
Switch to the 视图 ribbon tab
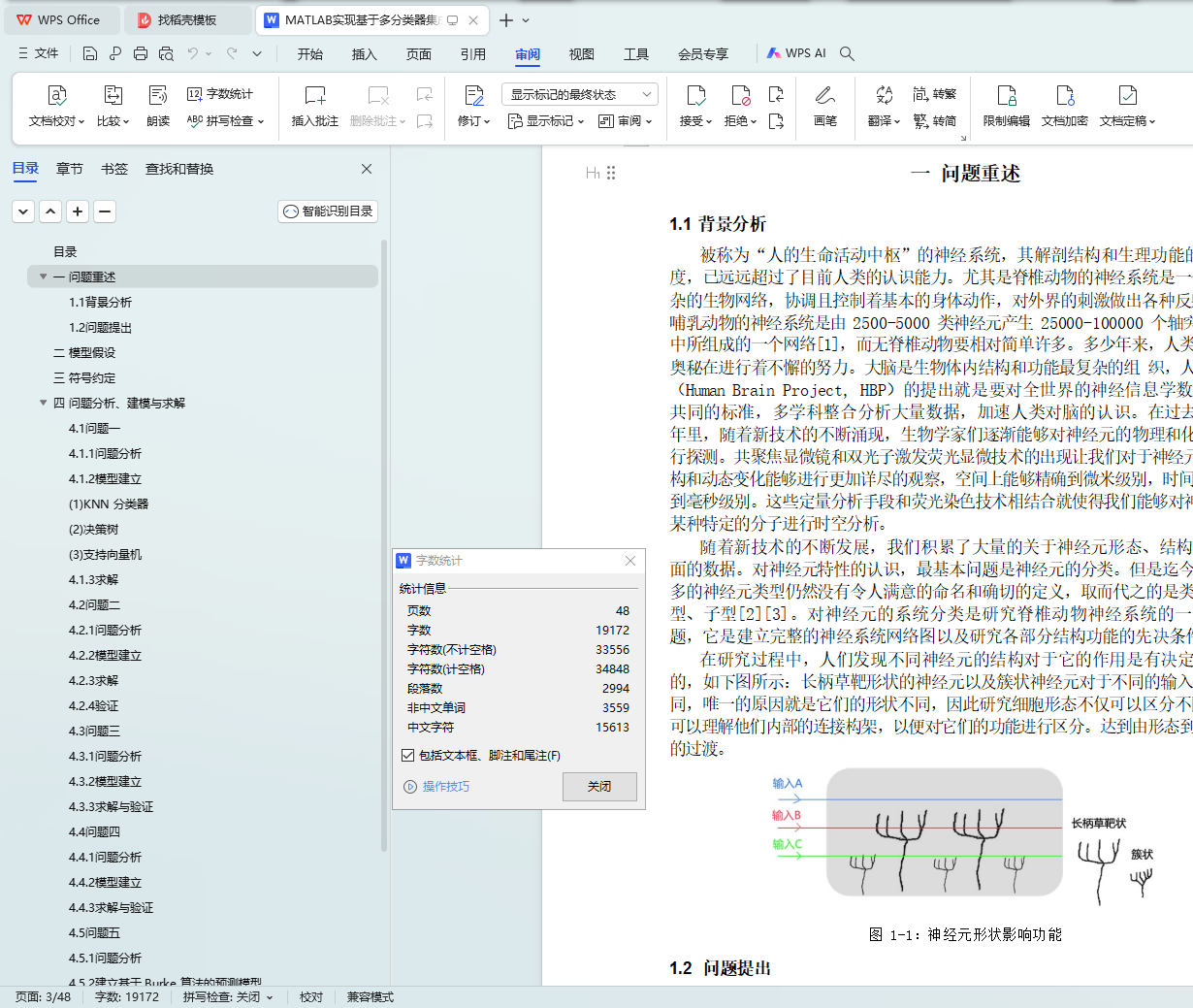coord(582,54)
